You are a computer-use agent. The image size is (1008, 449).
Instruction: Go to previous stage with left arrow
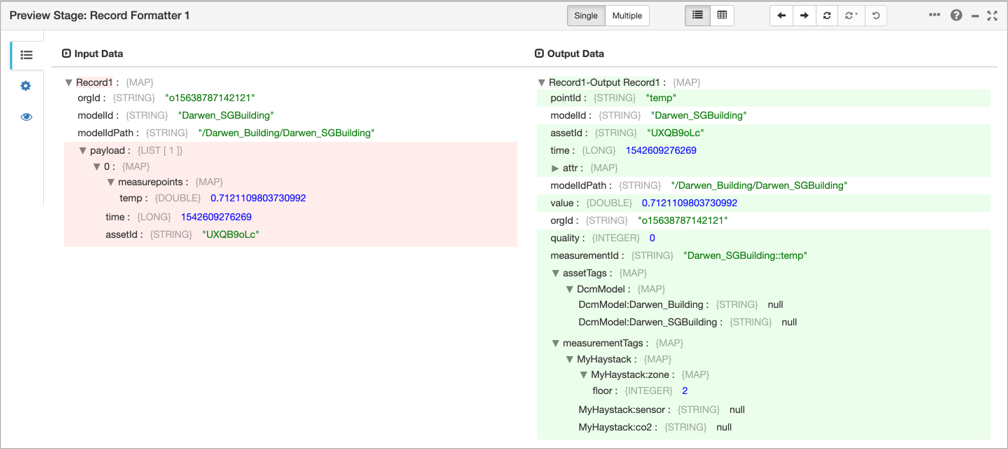pos(782,16)
